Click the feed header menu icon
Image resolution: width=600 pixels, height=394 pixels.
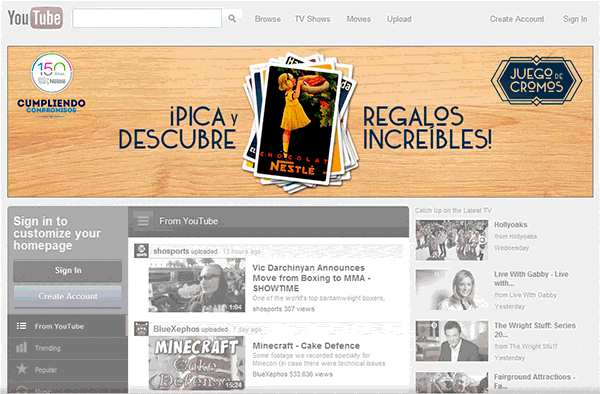coord(143,221)
